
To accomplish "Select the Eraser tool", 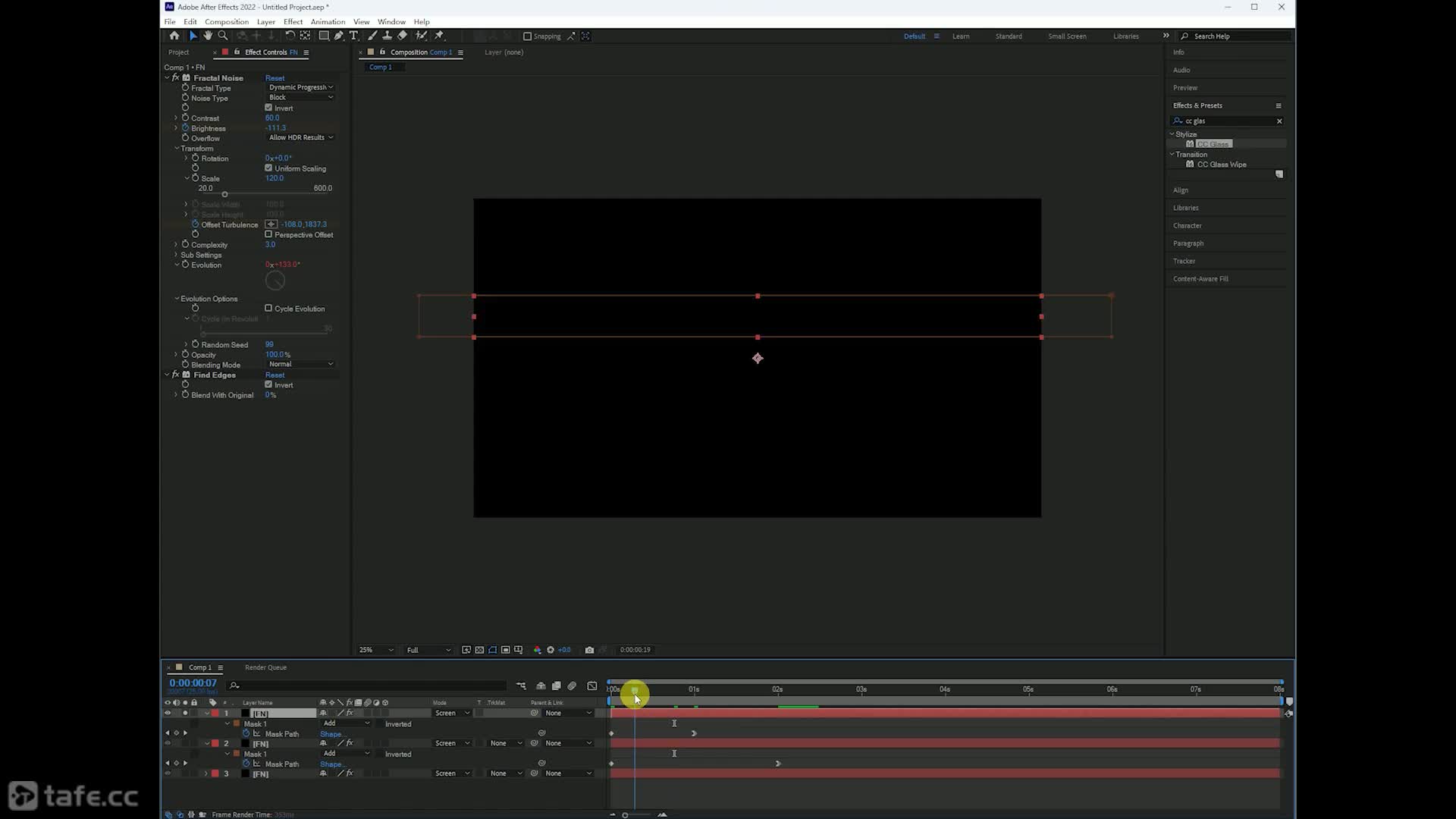I will (x=403, y=36).
